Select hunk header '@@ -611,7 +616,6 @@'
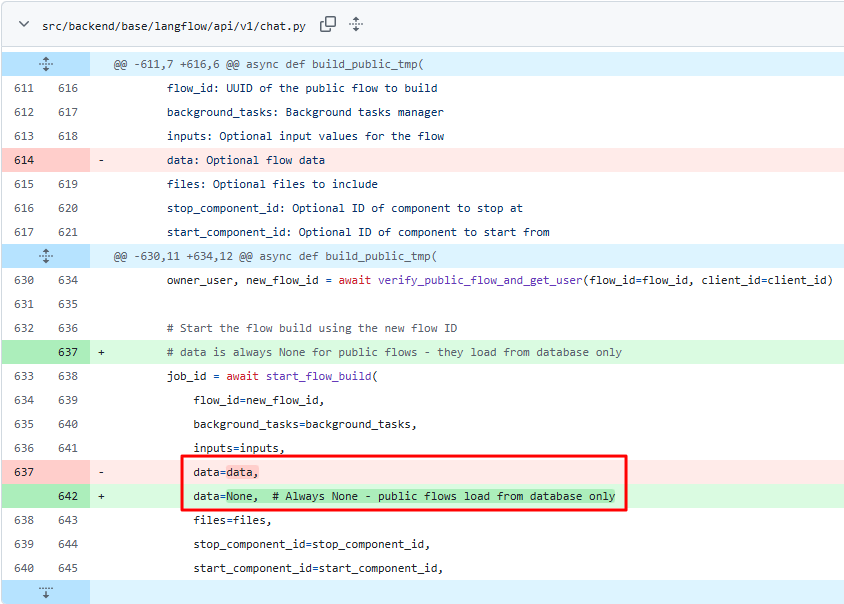Viewport: 844px width, 604px height. point(176,64)
